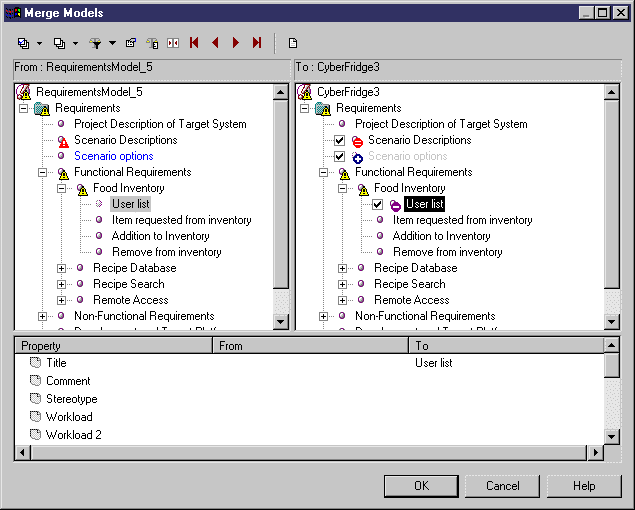Click the Cancel button
The height and width of the screenshot is (510, 635).
[x=503, y=486]
